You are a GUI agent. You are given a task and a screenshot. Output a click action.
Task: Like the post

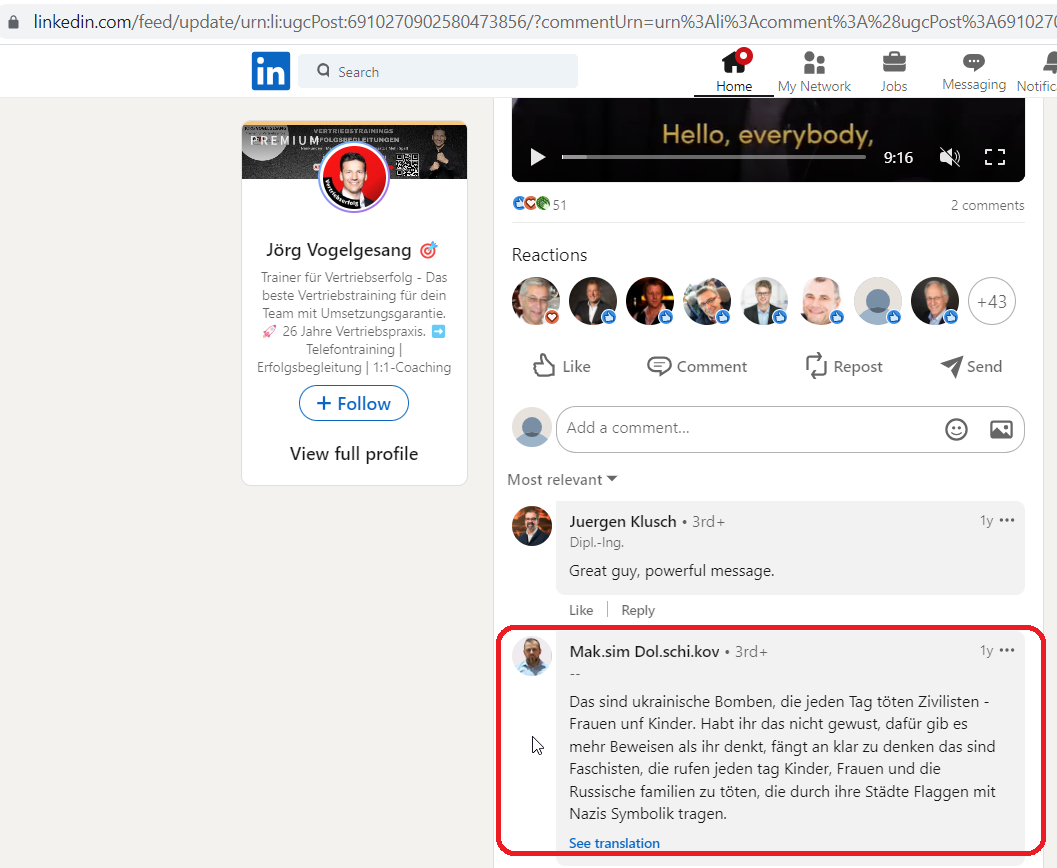(x=562, y=366)
